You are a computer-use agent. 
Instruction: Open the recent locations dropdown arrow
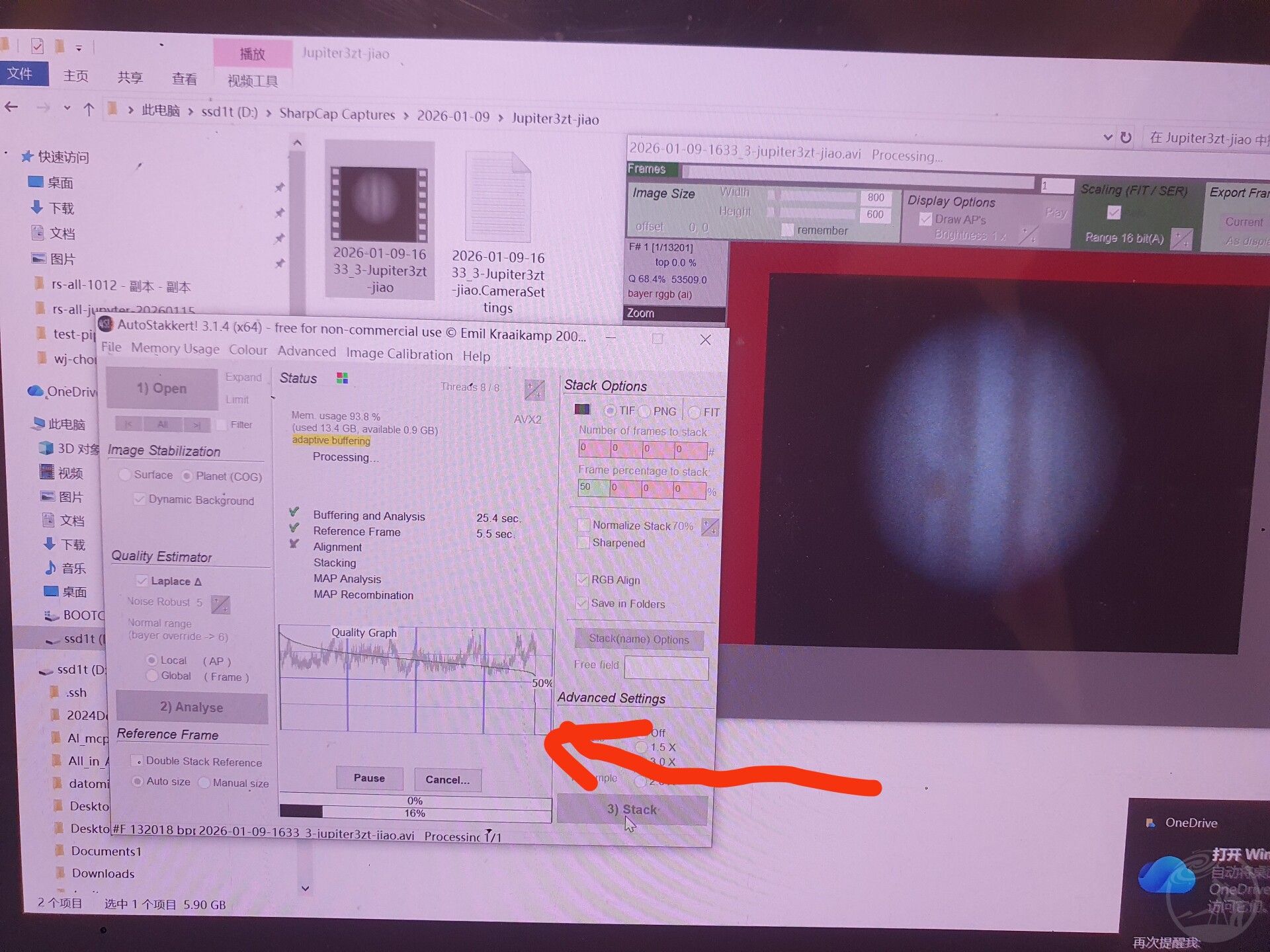pyautogui.click(x=67, y=108)
